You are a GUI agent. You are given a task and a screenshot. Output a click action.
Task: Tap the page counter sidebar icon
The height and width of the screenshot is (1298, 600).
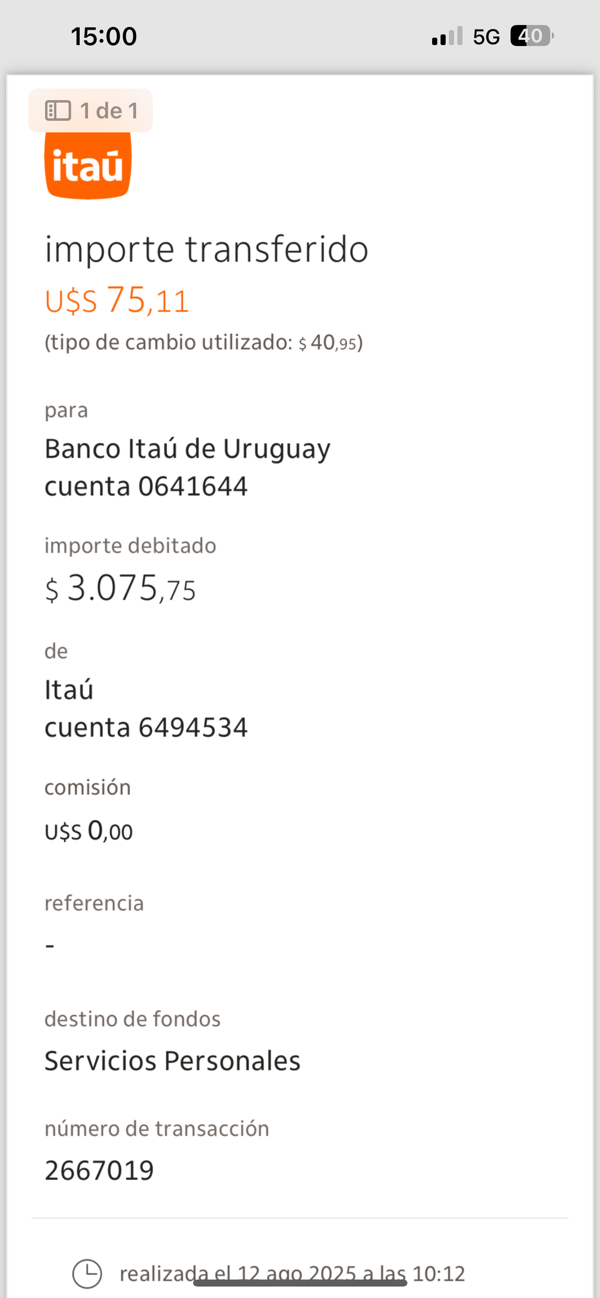point(58,111)
